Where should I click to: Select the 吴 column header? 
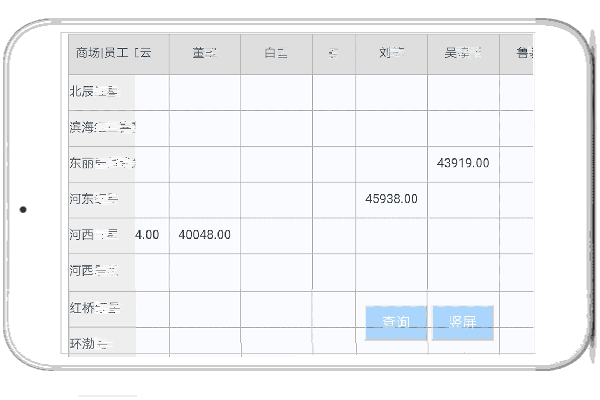click(463, 54)
